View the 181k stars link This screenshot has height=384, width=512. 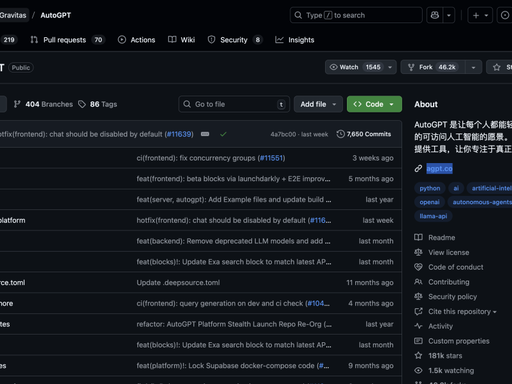(445, 356)
